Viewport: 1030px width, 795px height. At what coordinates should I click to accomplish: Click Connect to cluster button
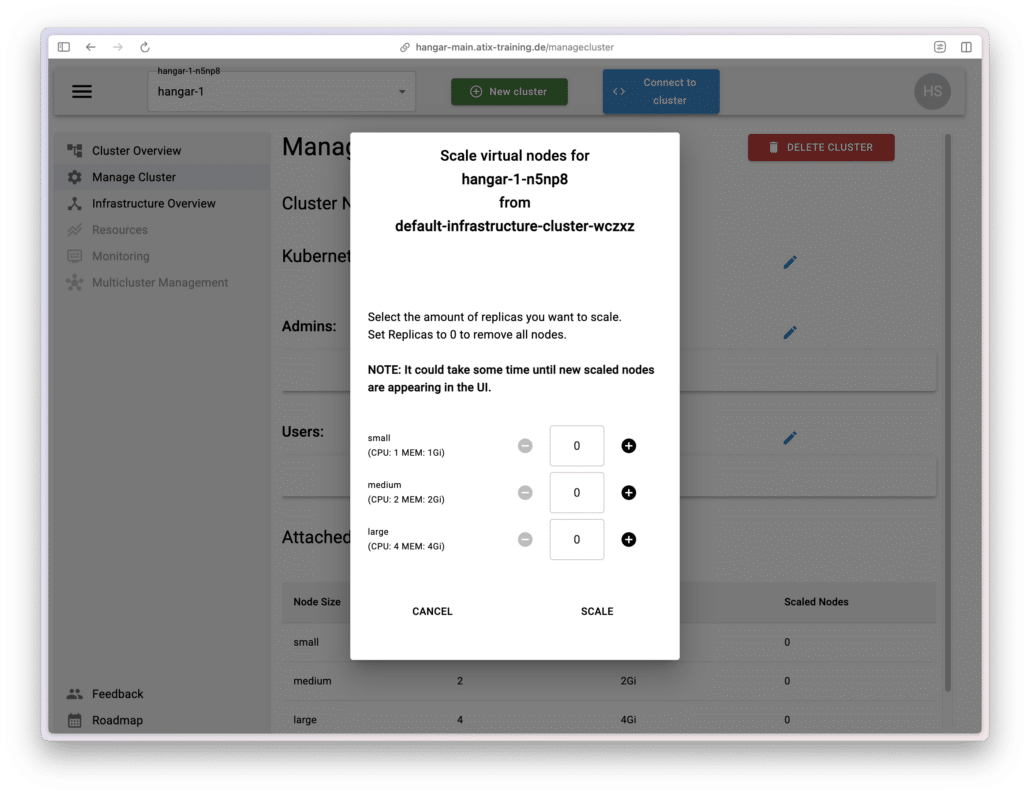tap(660, 91)
